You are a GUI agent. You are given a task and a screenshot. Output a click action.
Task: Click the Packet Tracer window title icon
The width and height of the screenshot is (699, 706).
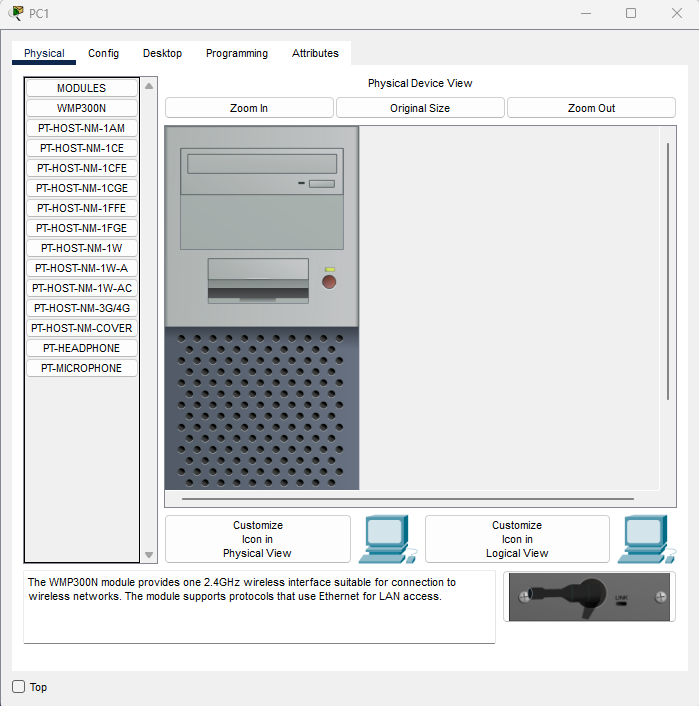[16, 13]
